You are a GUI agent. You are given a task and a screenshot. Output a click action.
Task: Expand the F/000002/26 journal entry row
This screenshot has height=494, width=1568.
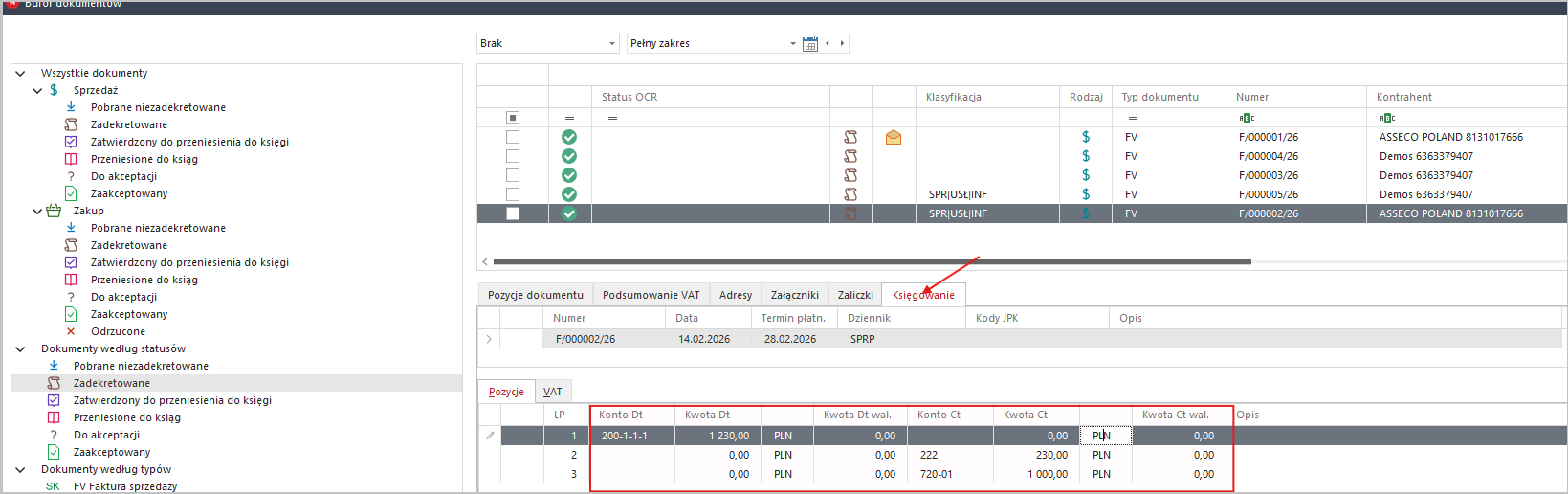tap(489, 339)
